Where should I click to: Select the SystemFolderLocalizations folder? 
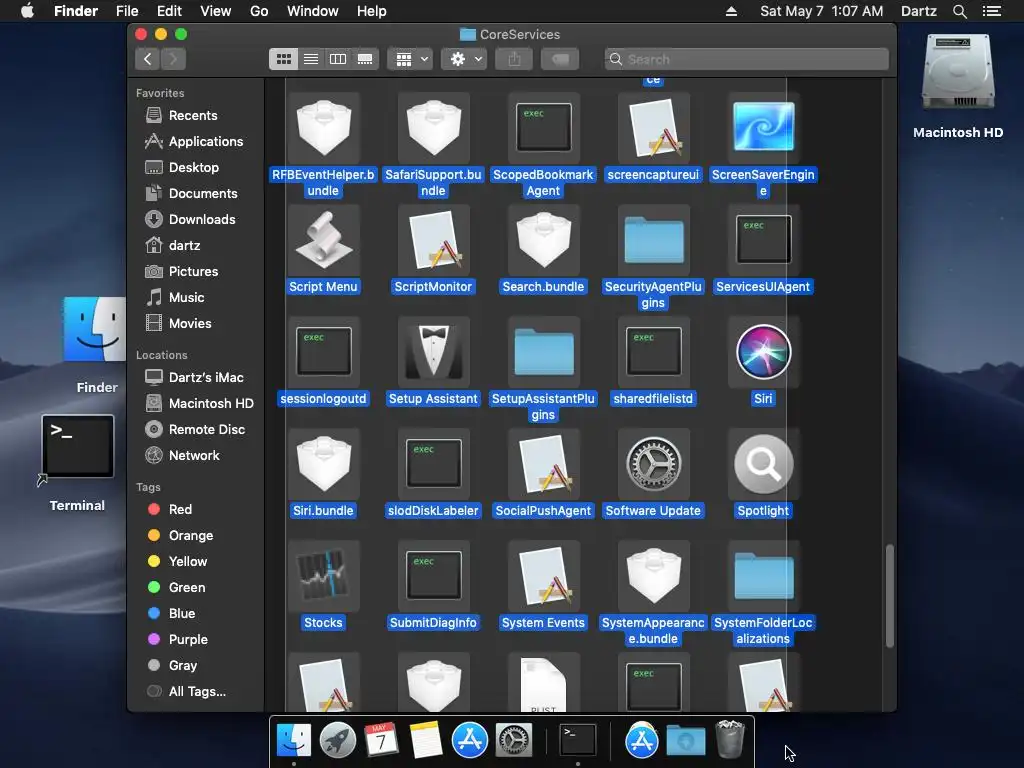point(763,576)
